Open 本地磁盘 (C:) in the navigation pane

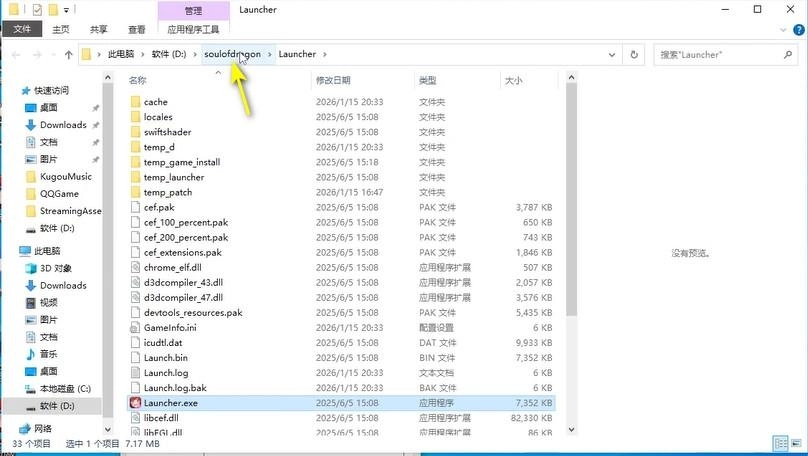coord(64,388)
